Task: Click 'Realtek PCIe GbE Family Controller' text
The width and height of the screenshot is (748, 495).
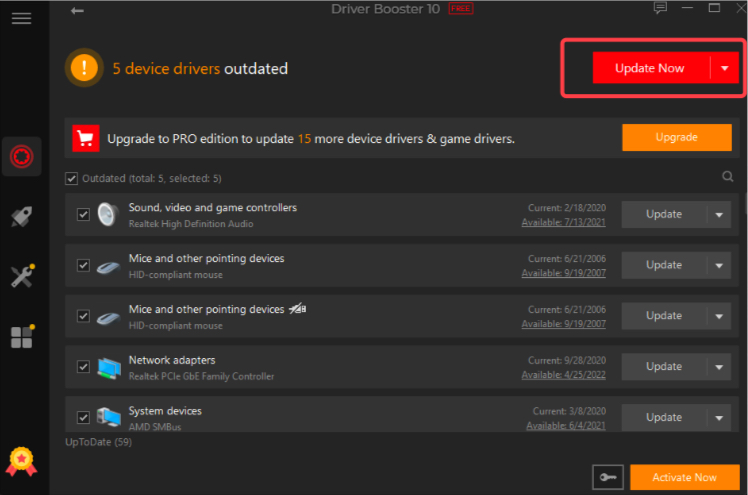Action: pyautogui.click(x=201, y=376)
